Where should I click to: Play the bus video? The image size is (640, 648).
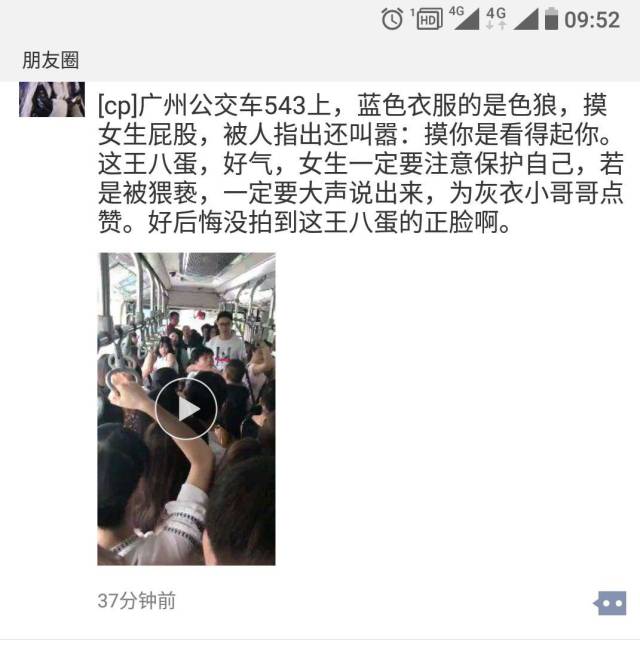[x=186, y=409]
